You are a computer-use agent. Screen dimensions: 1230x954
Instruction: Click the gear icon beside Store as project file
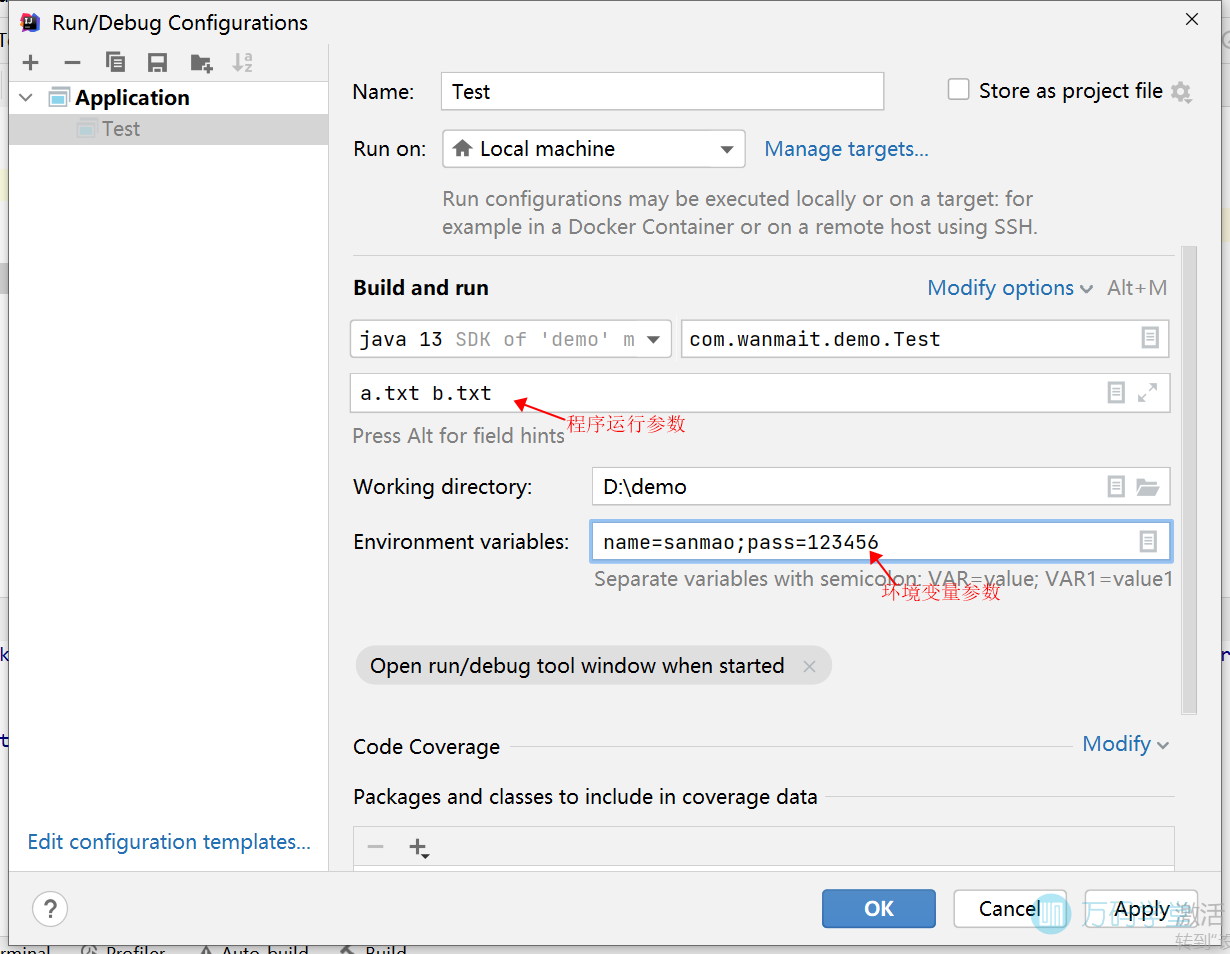[1181, 92]
